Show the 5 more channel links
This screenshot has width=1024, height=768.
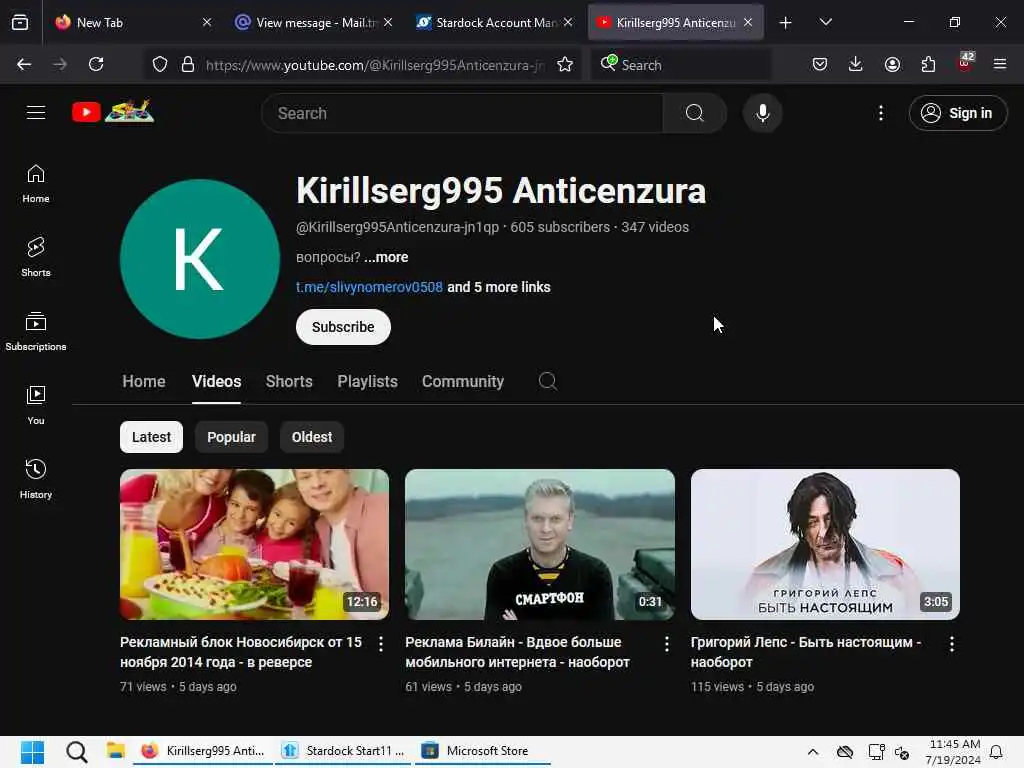pos(499,287)
